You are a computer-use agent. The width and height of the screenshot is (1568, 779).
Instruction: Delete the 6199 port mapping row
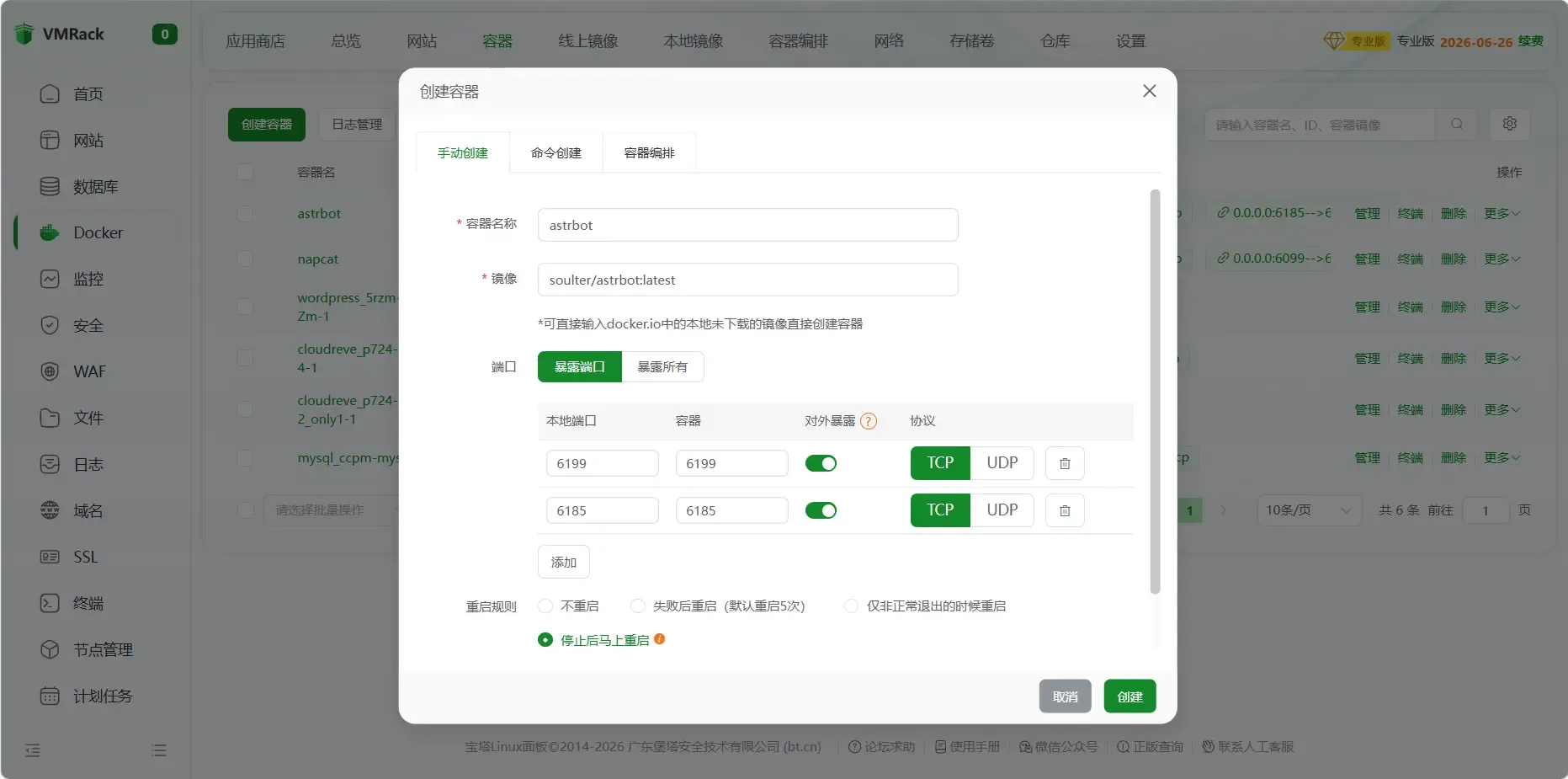(x=1064, y=463)
